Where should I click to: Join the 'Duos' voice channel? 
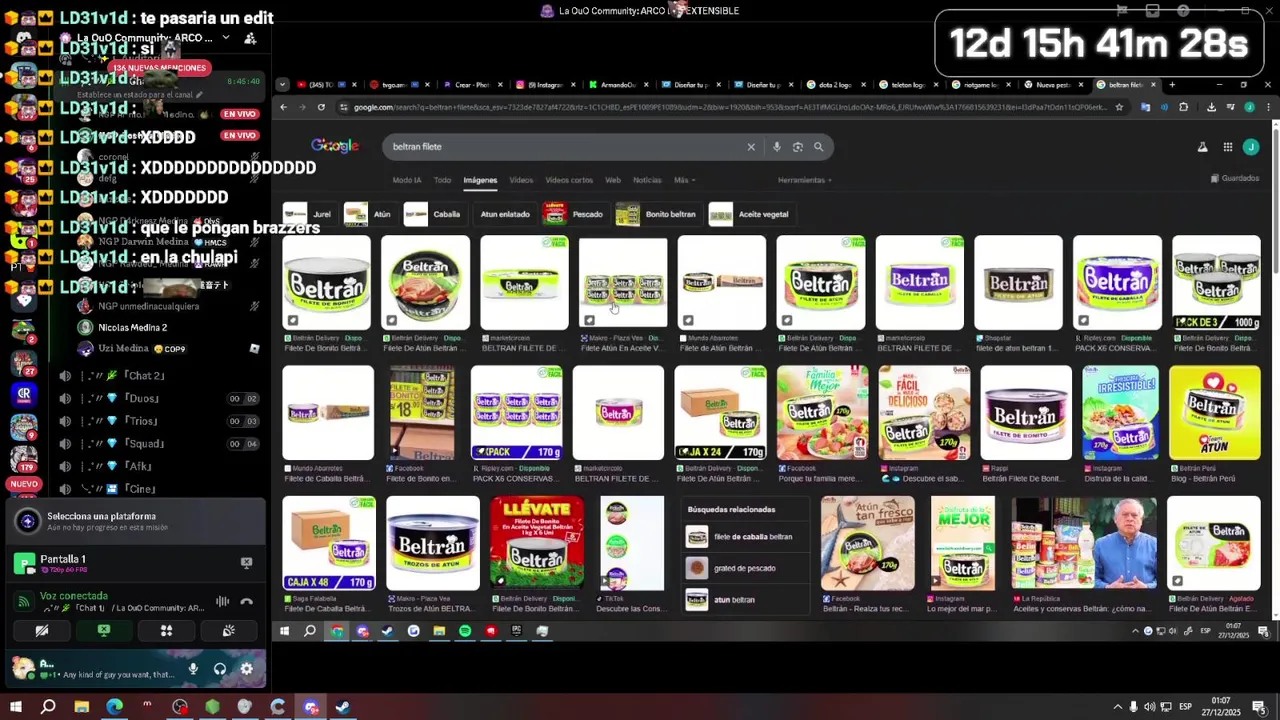click(140, 398)
